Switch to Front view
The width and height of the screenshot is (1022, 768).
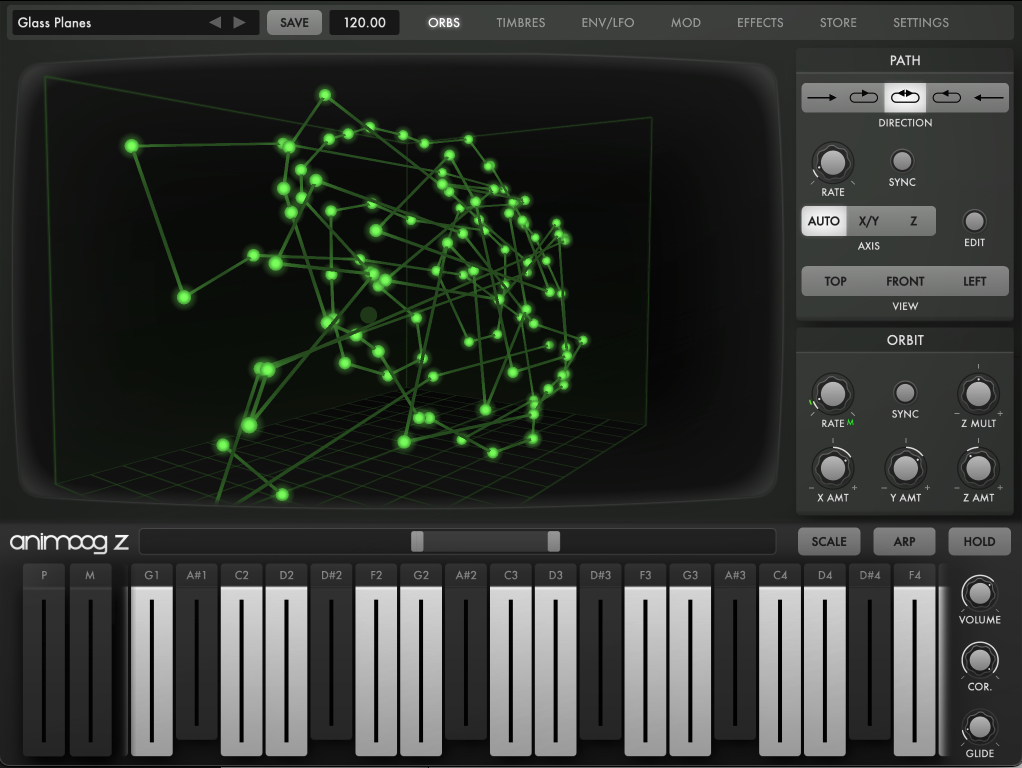[905, 282]
